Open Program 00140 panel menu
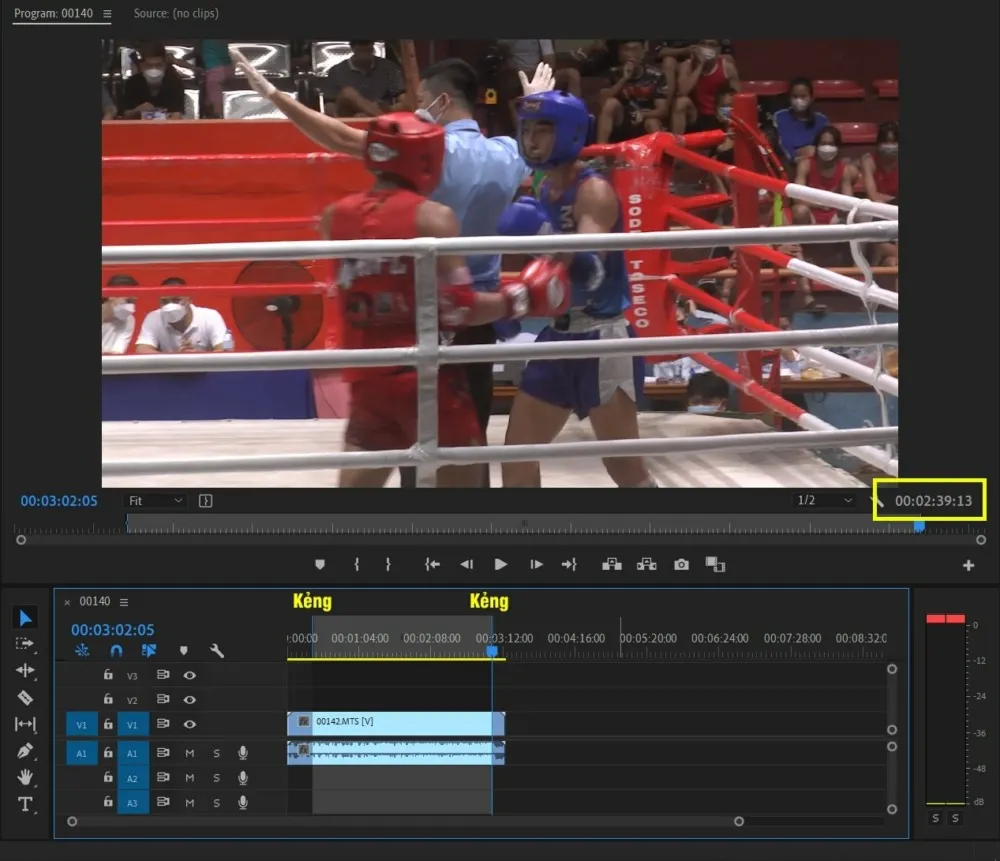 (107, 13)
